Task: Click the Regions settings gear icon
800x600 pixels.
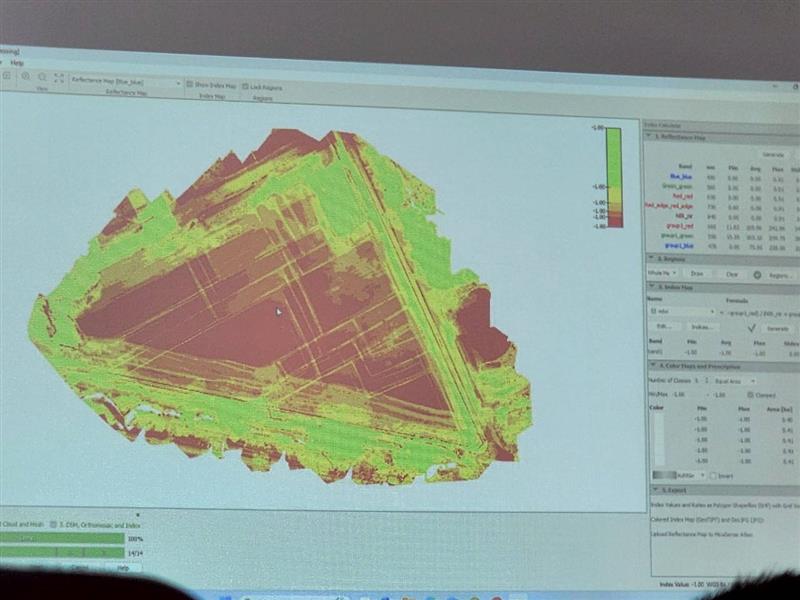Action: (x=757, y=274)
